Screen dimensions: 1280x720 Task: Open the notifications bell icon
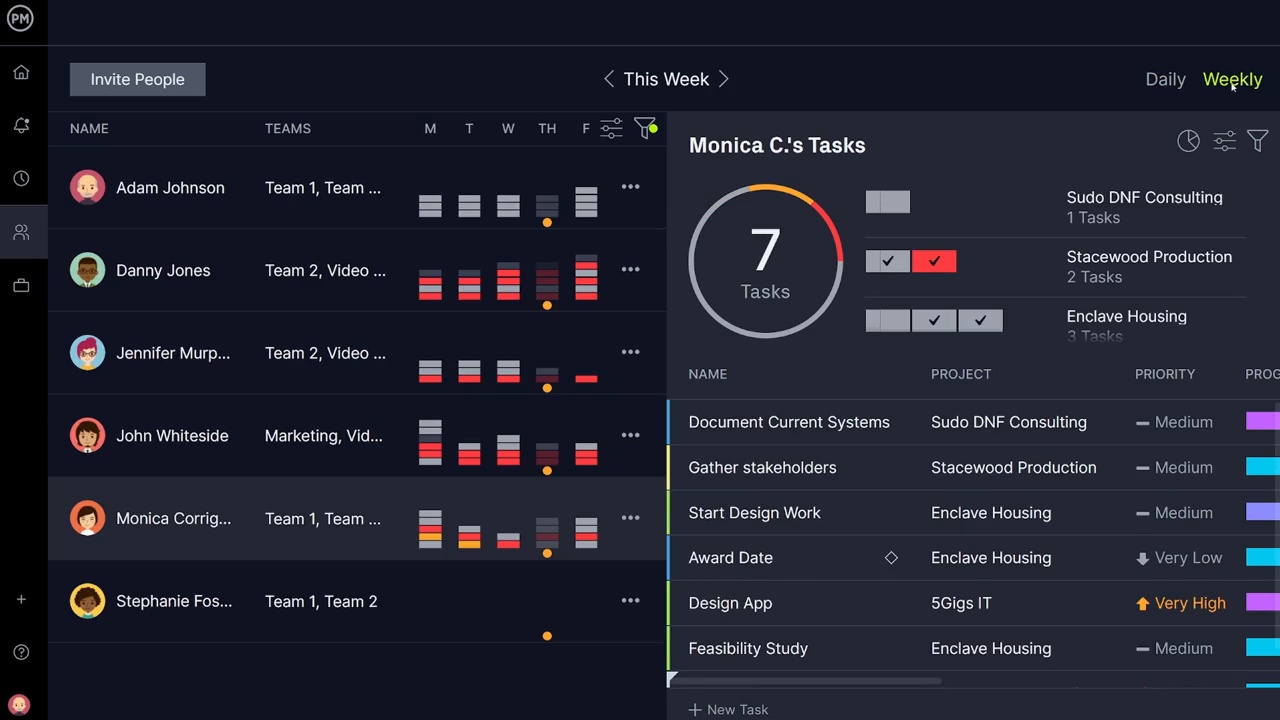[x=21, y=125]
